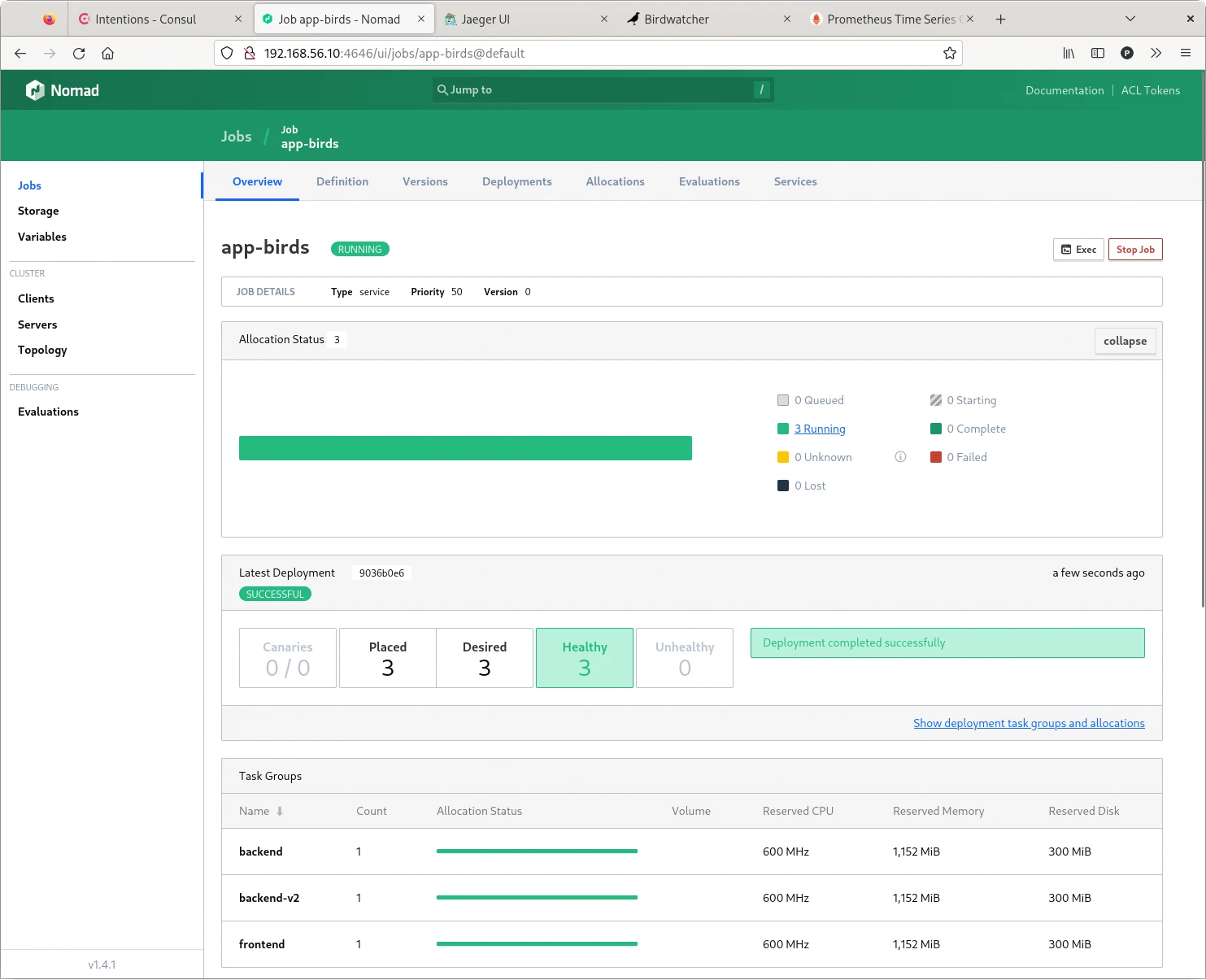Open the Allocations tab
This screenshot has width=1206, height=980.
[x=615, y=182]
